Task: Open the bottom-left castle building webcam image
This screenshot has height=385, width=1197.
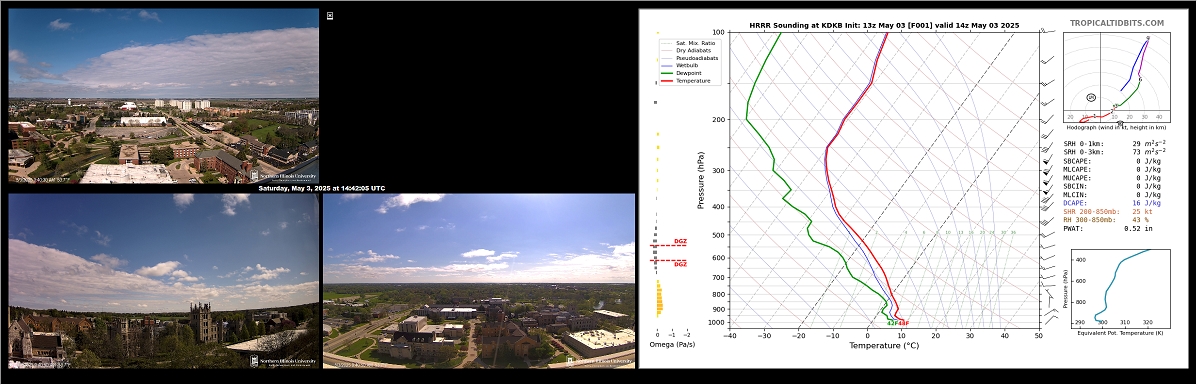Action: [163, 280]
